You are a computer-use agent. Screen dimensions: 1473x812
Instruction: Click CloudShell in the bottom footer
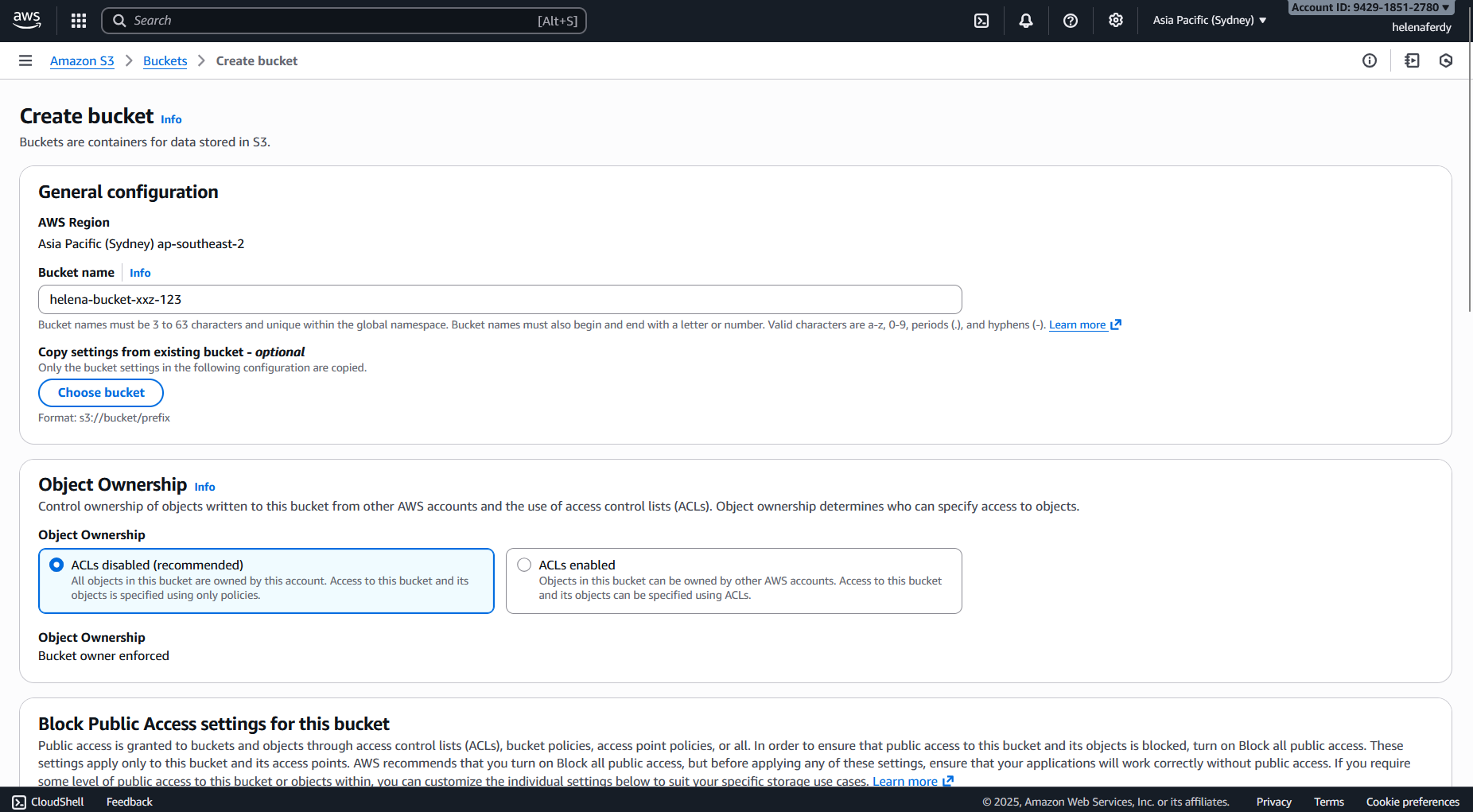pyautogui.click(x=49, y=802)
